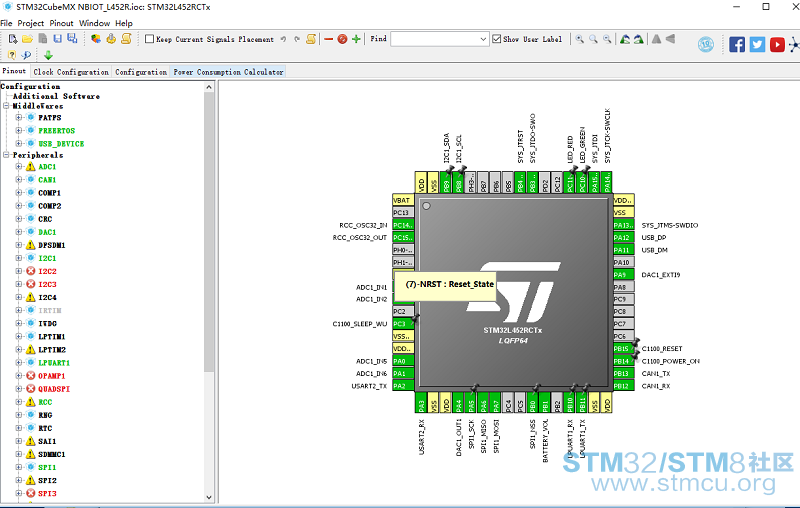The height and width of the screenshot is (508, 800).
Task: Click the ST community network icon
Action: point(795,45)
